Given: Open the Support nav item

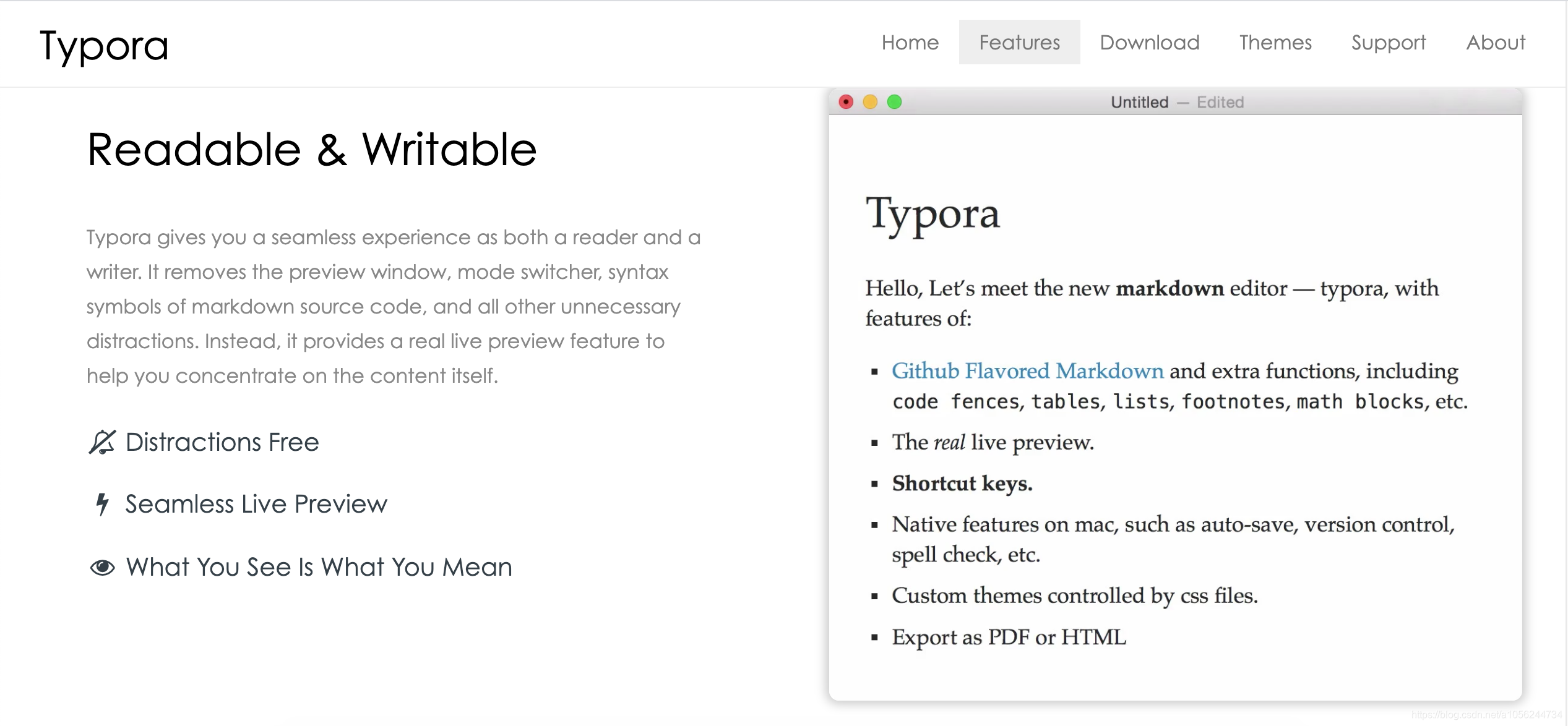Looking at the screenshot, I should click(1389, 42).
